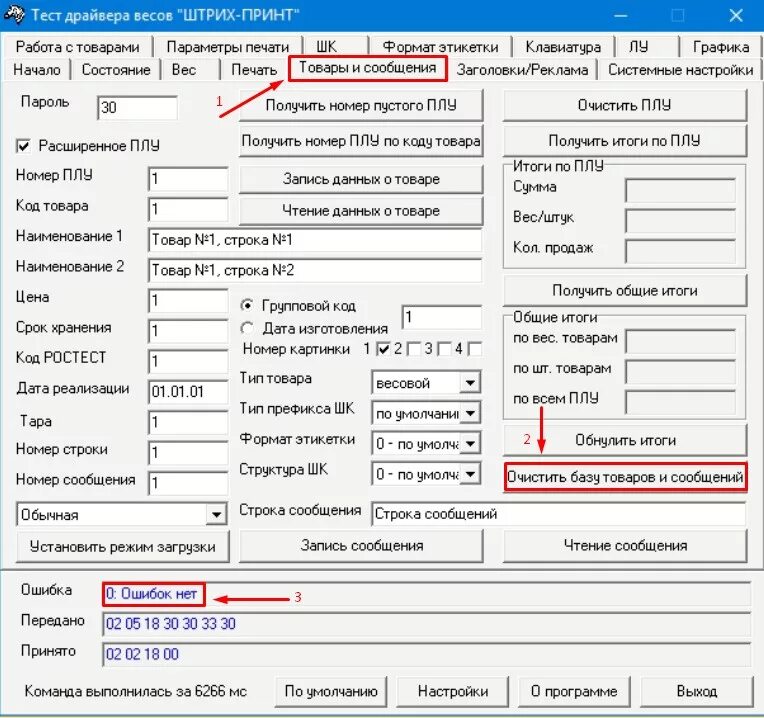Image resolution: width=764 pixels, height=718 pixels.
Task: Click the По умолчанию button
Action: (331, 691)
